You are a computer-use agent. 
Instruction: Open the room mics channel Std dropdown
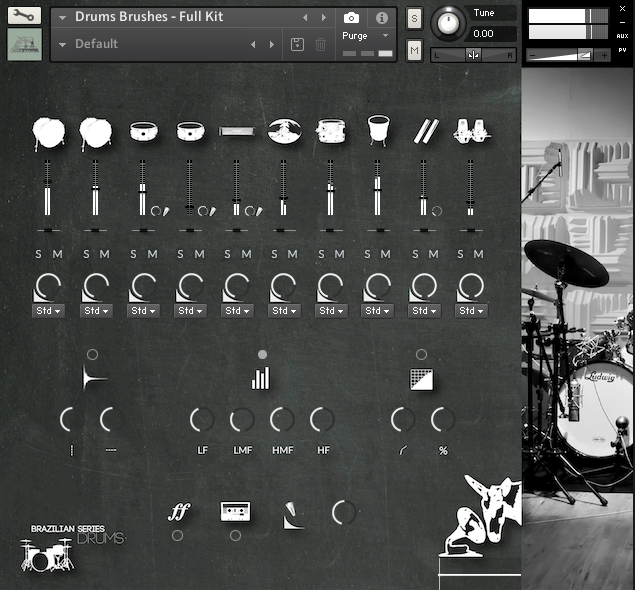point(471,311)
